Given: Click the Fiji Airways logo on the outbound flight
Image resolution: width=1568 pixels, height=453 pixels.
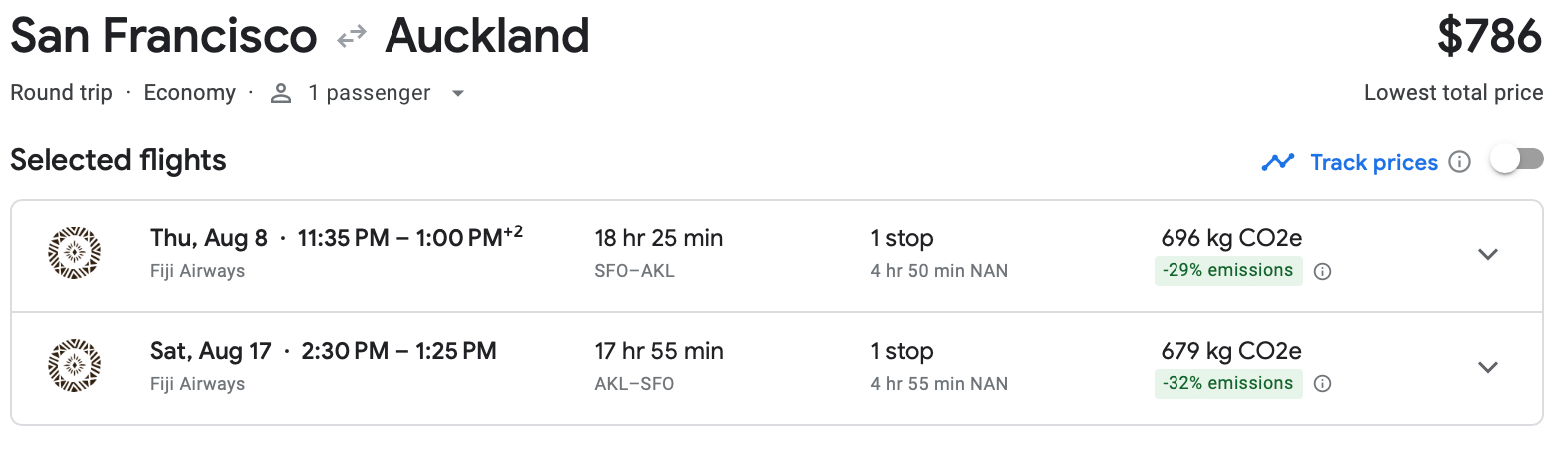Looking at the screenshot, I should [x=75, y=253].
